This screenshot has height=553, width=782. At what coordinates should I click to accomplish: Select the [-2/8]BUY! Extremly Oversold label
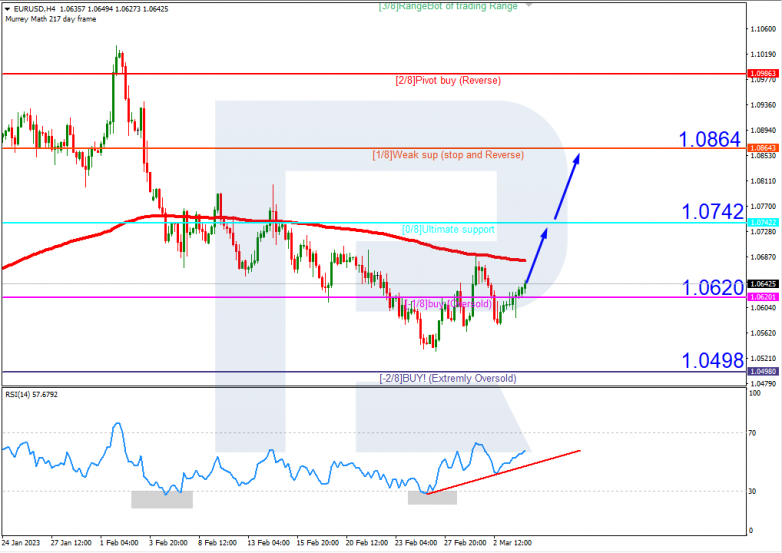click(x=448, y=378)
